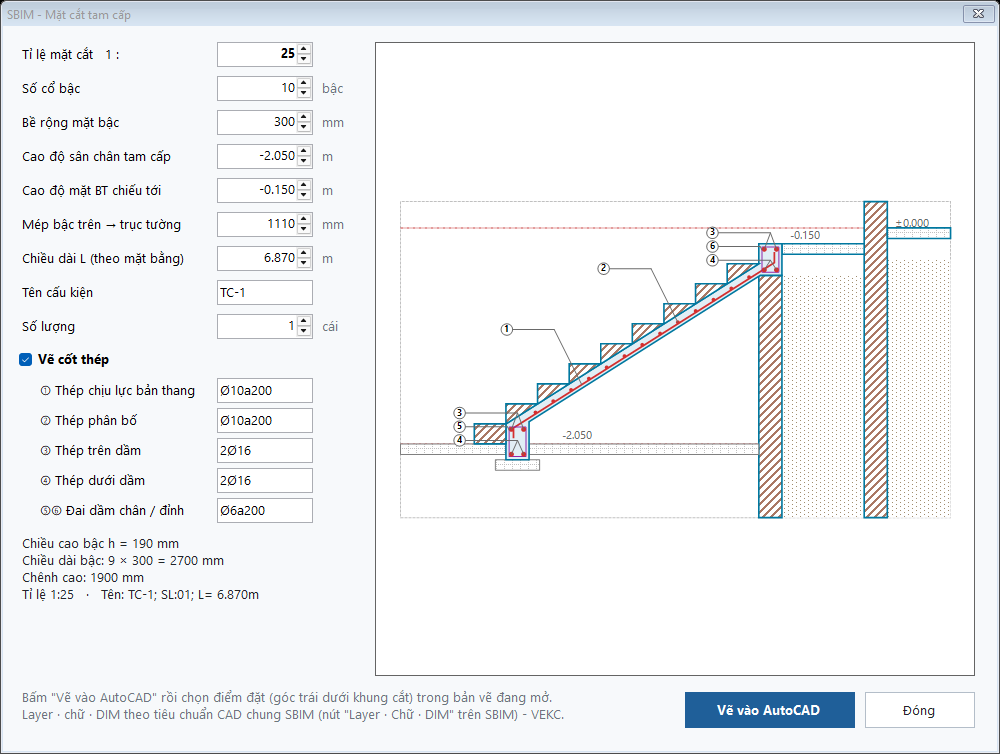Click the "Chênh cao: 1900 mm" text
1000x754 pixels.
click(83, 577)
